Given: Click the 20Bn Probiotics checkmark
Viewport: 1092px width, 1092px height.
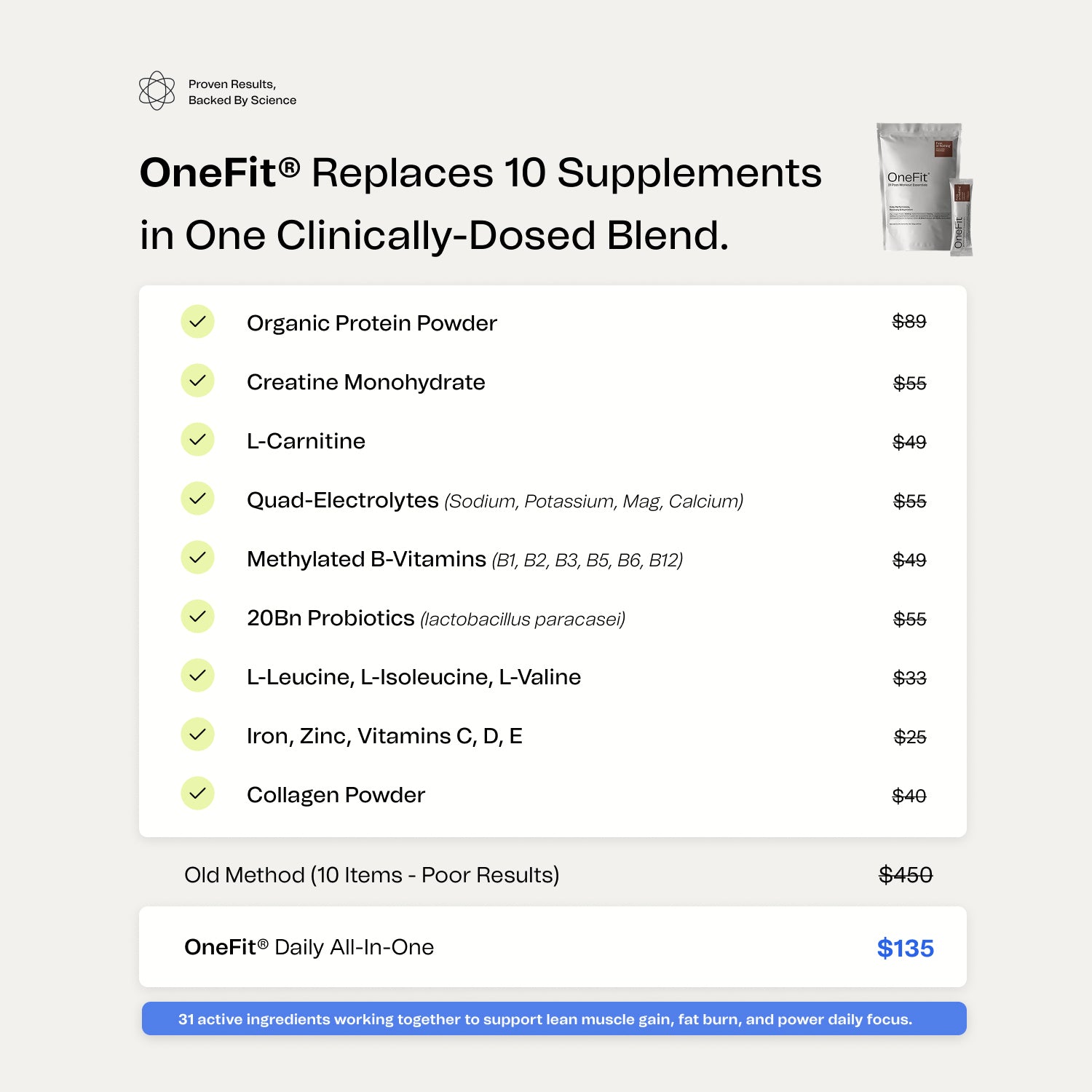Looking at the screenshot, I should pyautogui.click(x=197, y=617).
